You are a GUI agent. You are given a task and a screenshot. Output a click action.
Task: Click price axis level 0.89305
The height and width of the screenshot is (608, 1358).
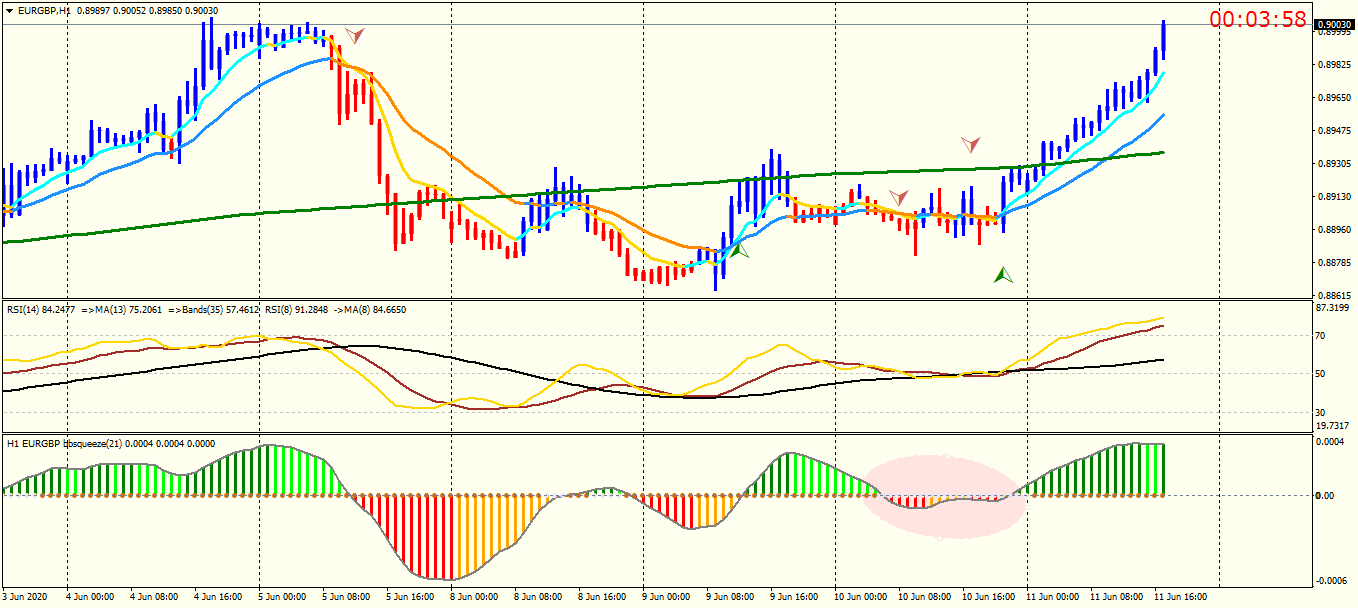click(1334, 164)
